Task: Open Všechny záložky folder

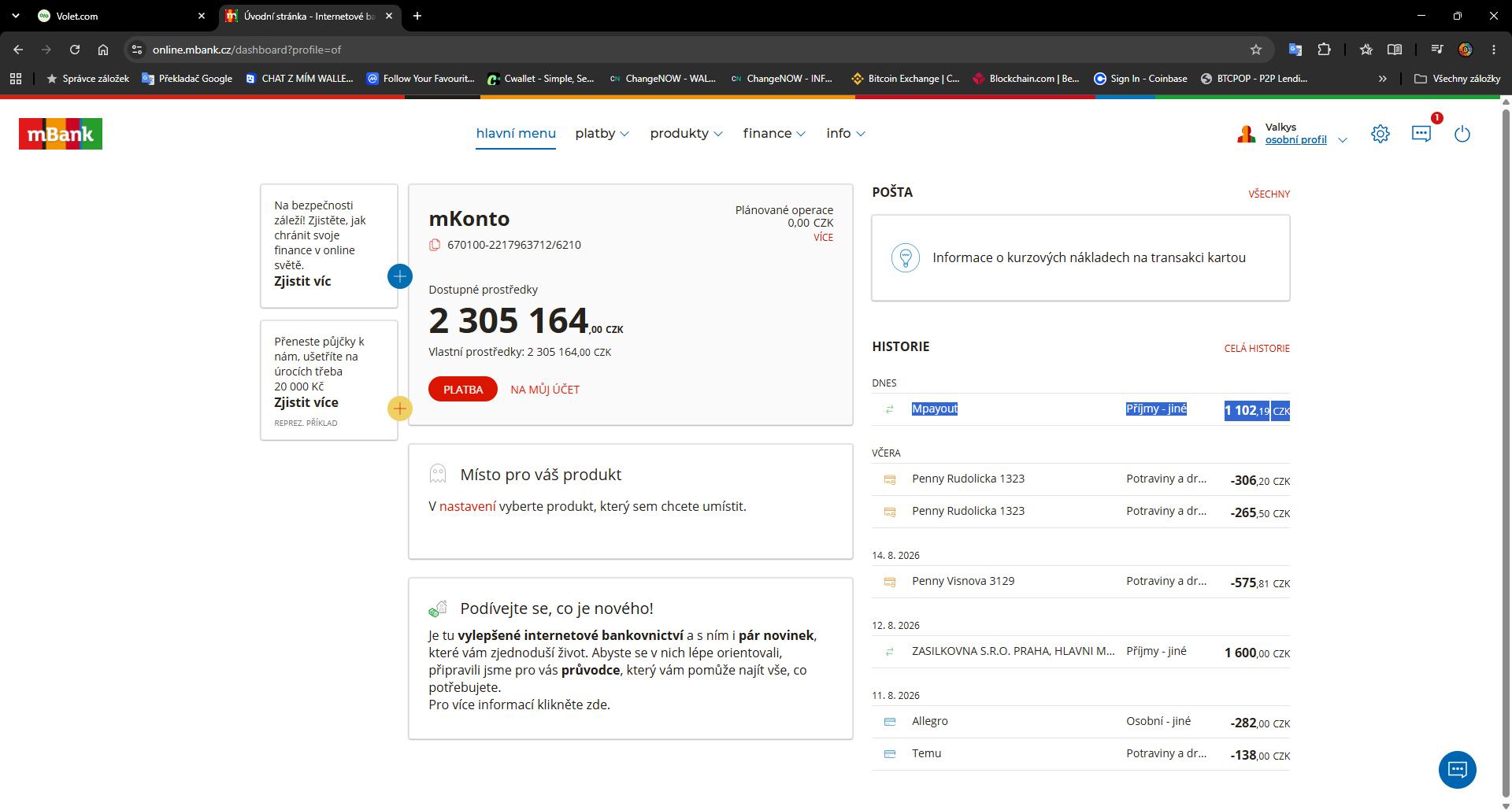Action: point(1458,79)
